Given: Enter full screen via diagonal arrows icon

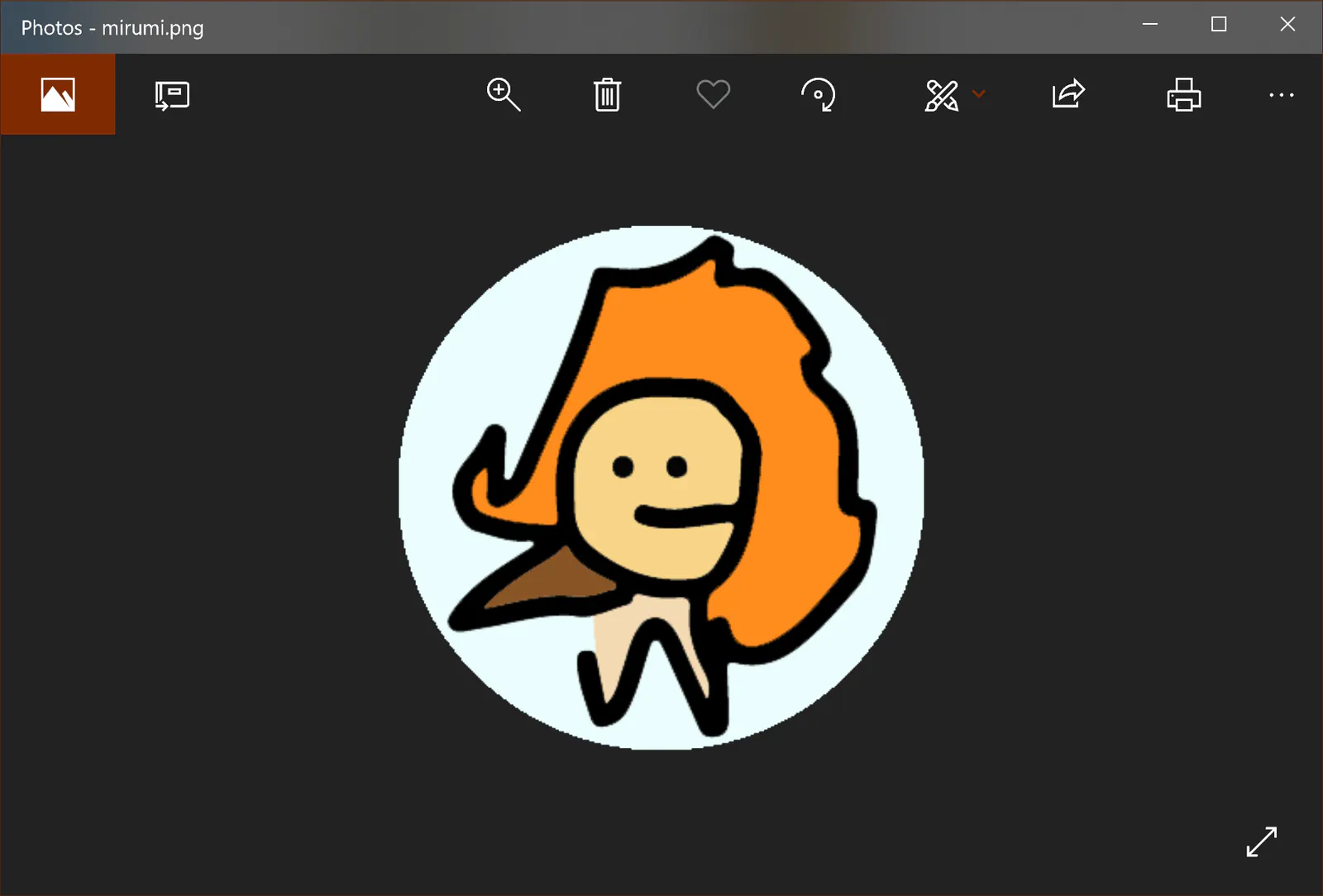Looking at the screenshot, I should (1262, 841).
